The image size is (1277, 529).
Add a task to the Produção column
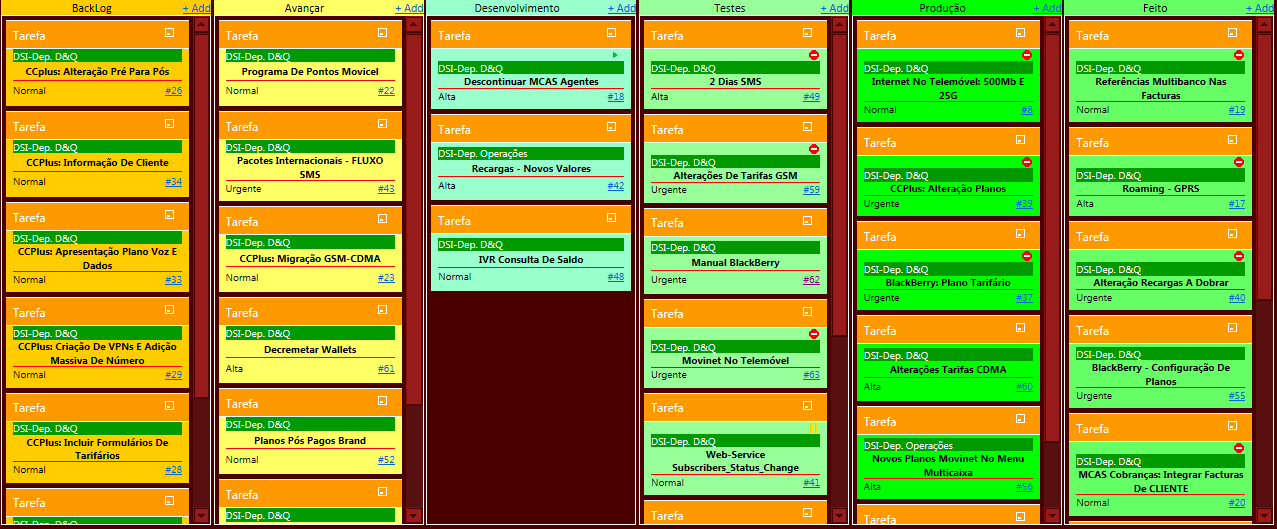click(x=1047, y=8)
